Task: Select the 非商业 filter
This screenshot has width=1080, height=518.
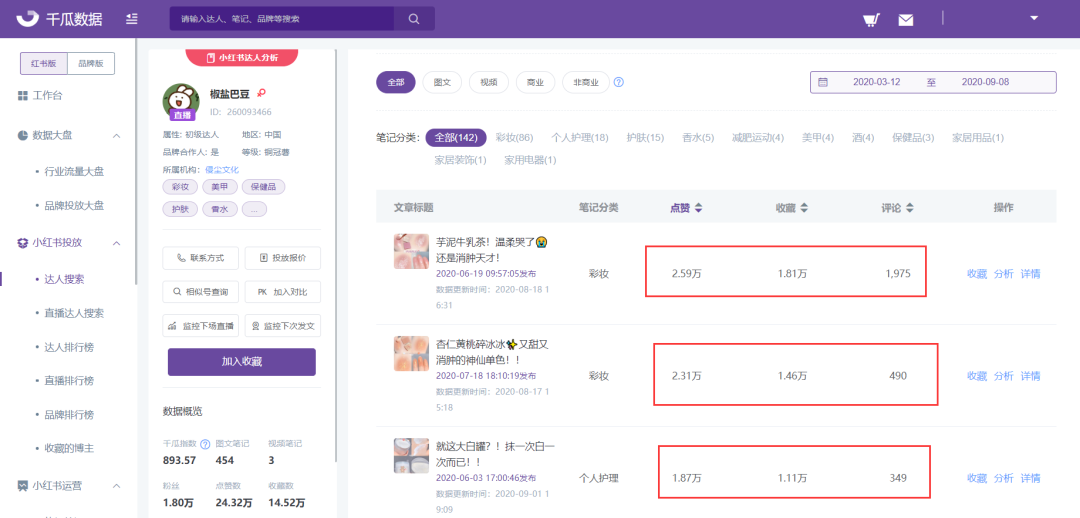Action: pyautogui.click(x=586, y=82)
